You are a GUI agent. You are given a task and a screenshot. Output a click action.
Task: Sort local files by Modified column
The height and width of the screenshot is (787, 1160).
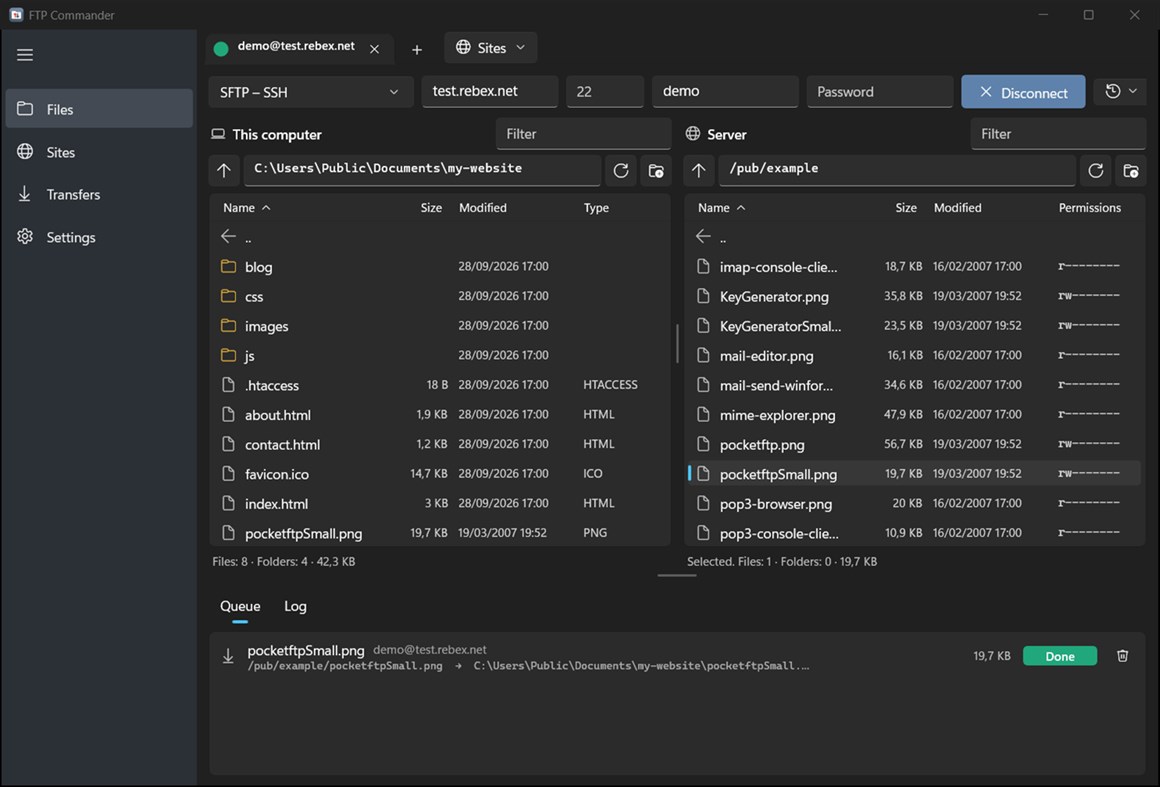point(482,208)
